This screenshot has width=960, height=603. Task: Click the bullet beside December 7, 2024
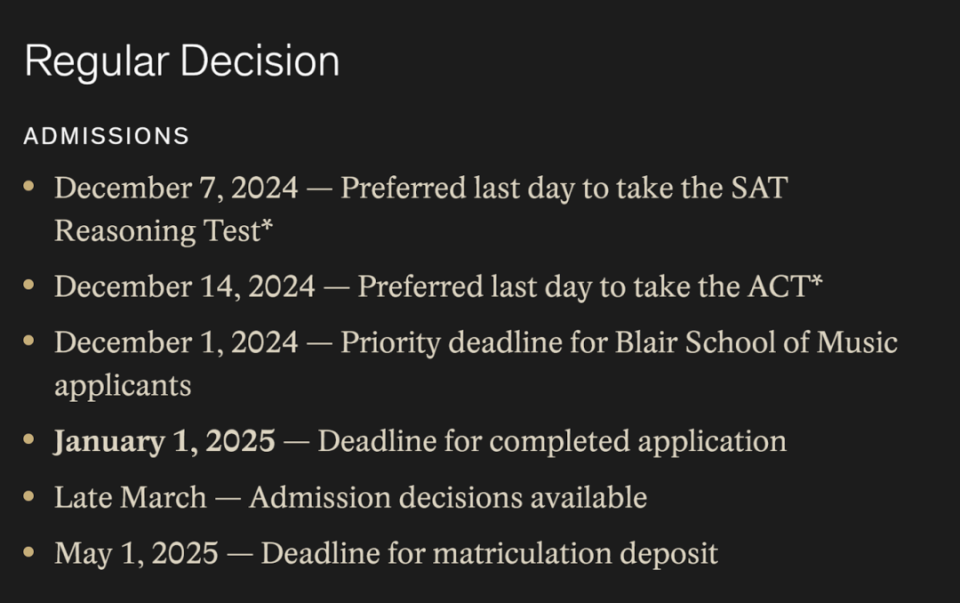point(29,186)
